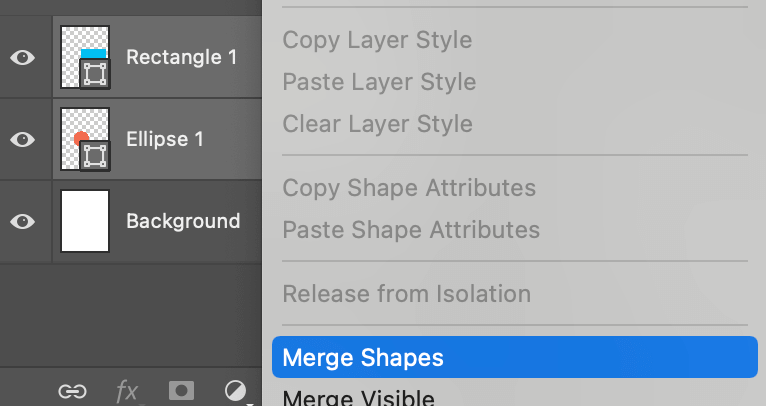Hide the Background layer
The height and width of the screenshot is (406, 766).
click(x=23, y=221)
